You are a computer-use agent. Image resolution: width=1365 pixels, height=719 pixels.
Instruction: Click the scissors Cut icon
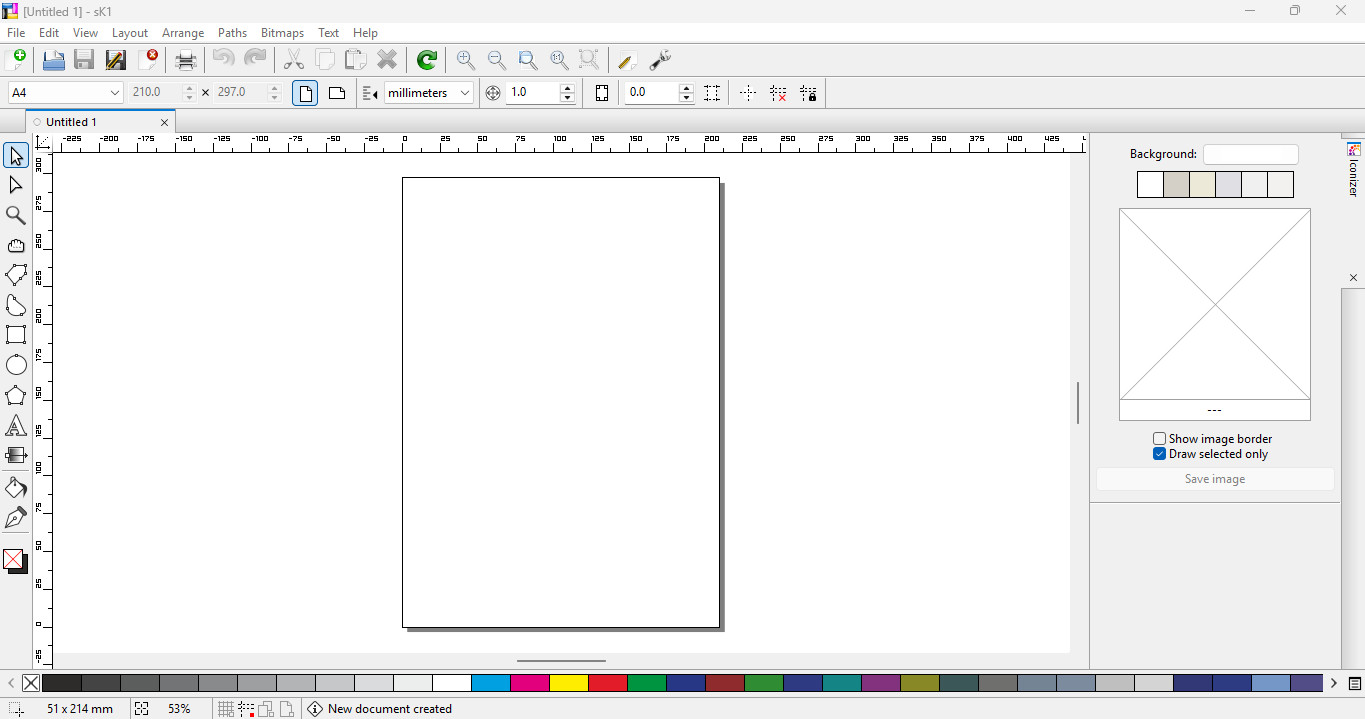pyautogui.click(x=294, y=60)
